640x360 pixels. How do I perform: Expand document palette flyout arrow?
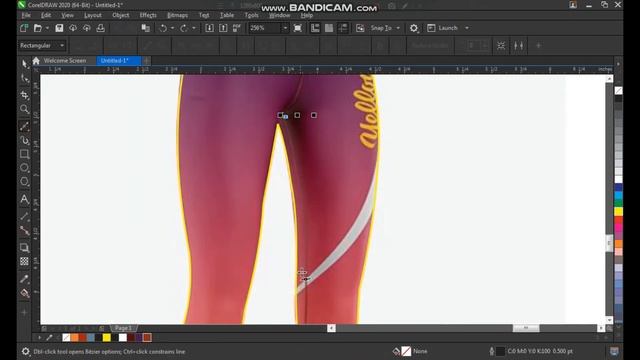pyautogui.click(x=40, y=338)
